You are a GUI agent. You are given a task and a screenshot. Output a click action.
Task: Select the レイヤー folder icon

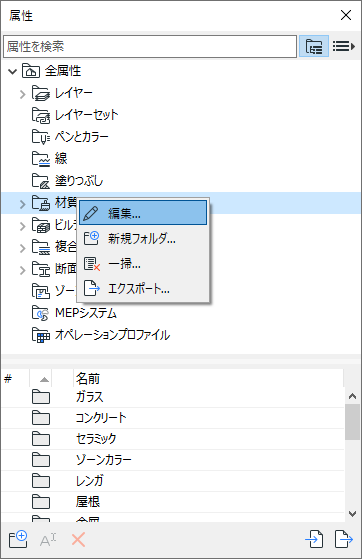41,93
